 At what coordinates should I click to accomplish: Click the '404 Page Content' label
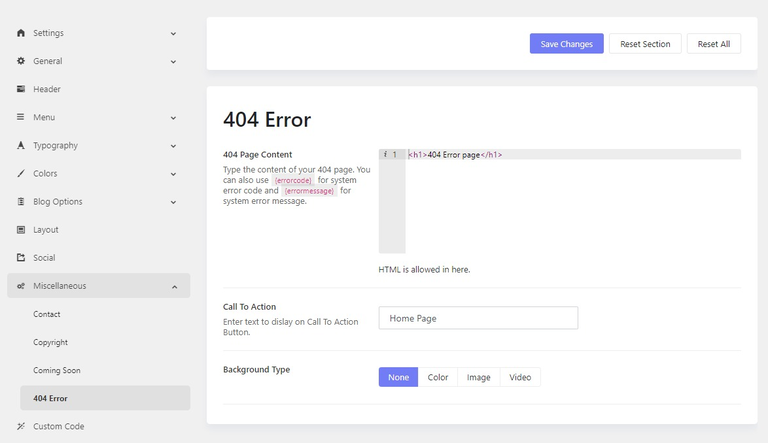tap(257, 154)
